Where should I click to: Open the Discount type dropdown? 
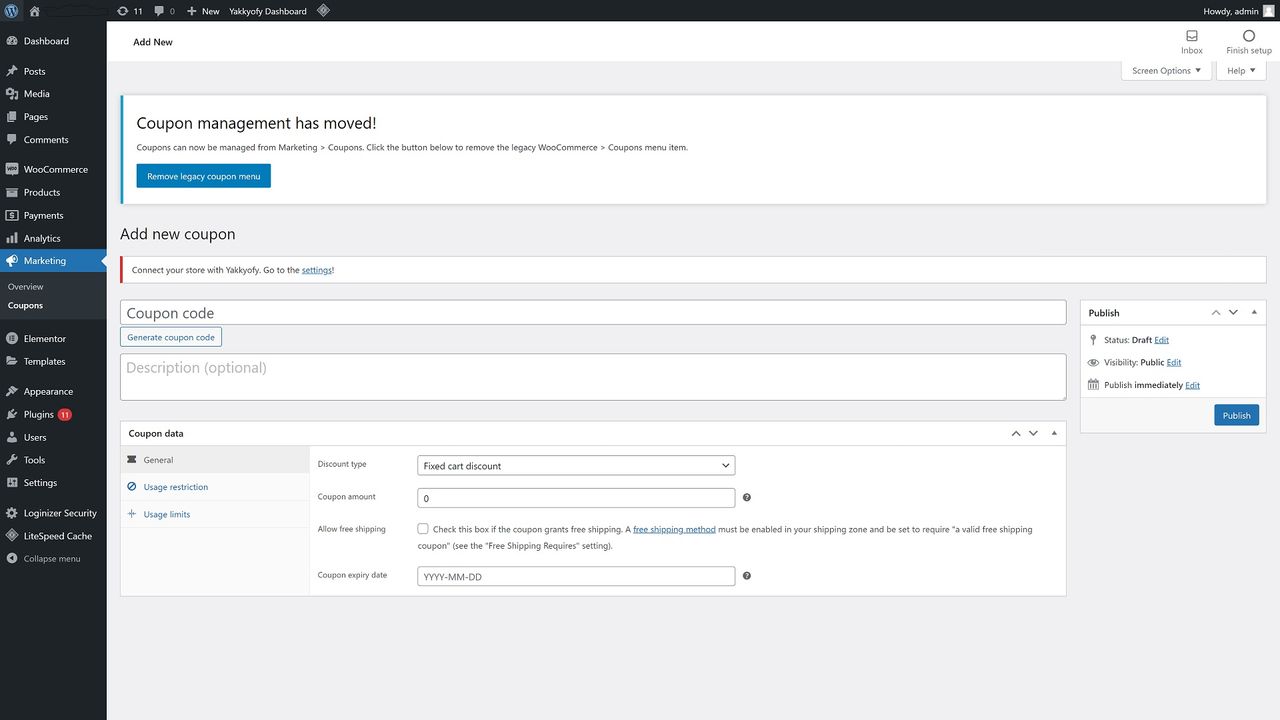(576, 465)
